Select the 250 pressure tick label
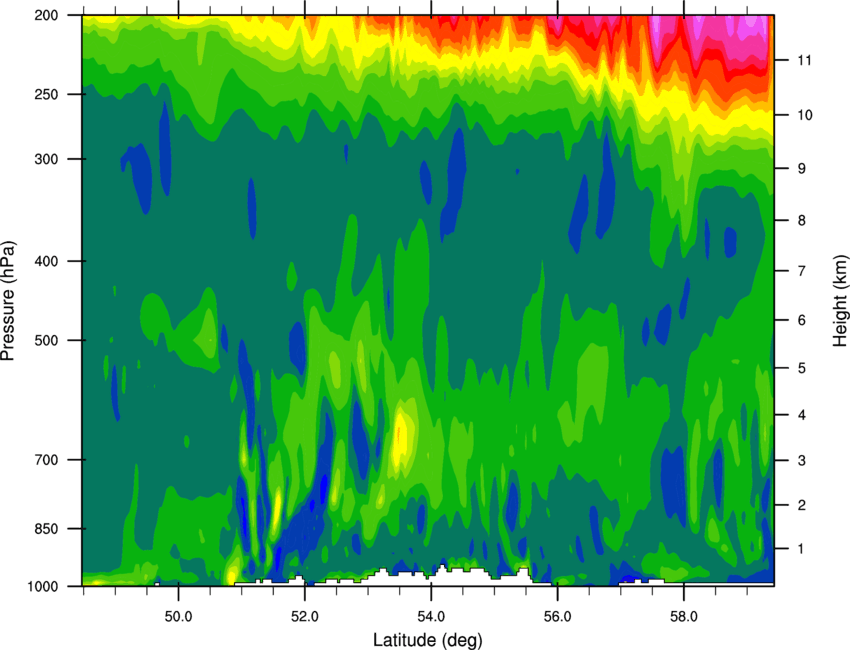 [x=47, y=94]
